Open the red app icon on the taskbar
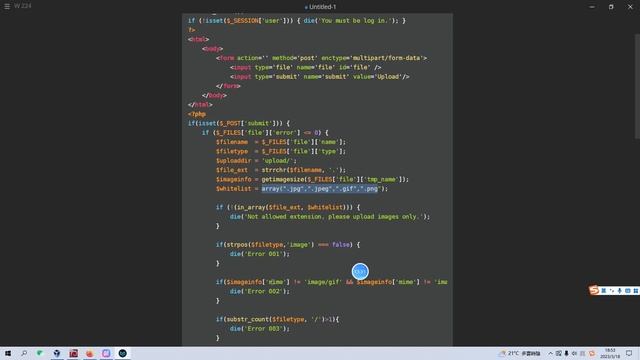Image resolution: width=640 pixels, height=360 pixels. coord(73,353)
